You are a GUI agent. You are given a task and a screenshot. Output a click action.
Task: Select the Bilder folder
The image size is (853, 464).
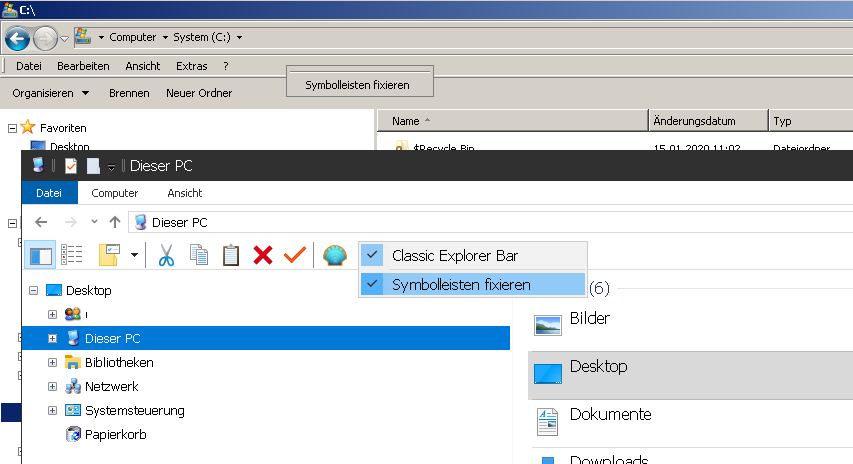[x=589, y=318]
